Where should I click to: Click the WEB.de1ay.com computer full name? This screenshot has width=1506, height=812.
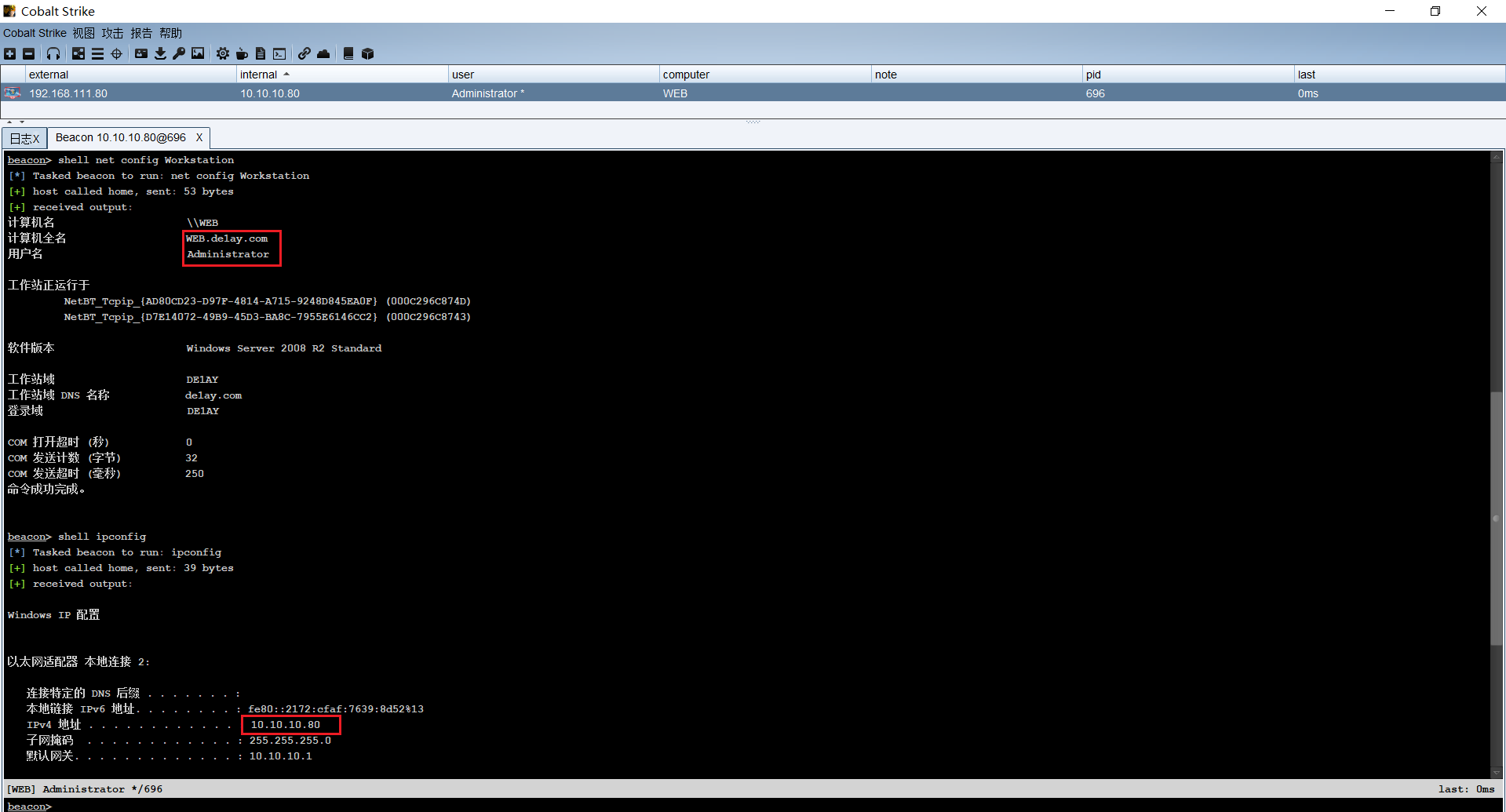click(x=227, y=239)
